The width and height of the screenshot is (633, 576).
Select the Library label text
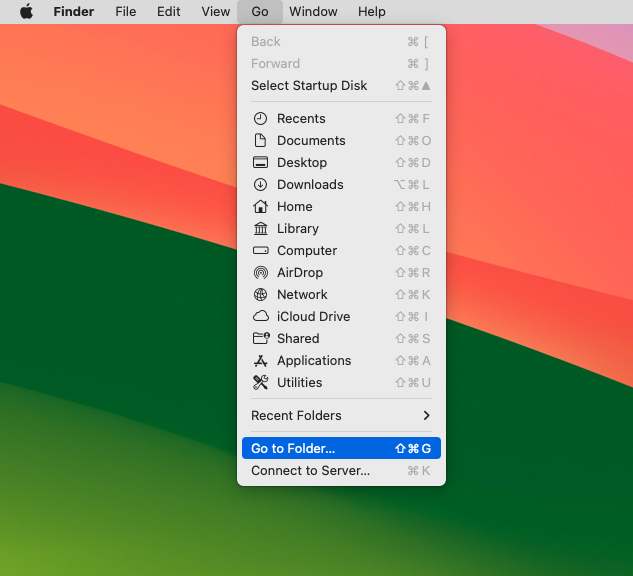tap(298, 228)
